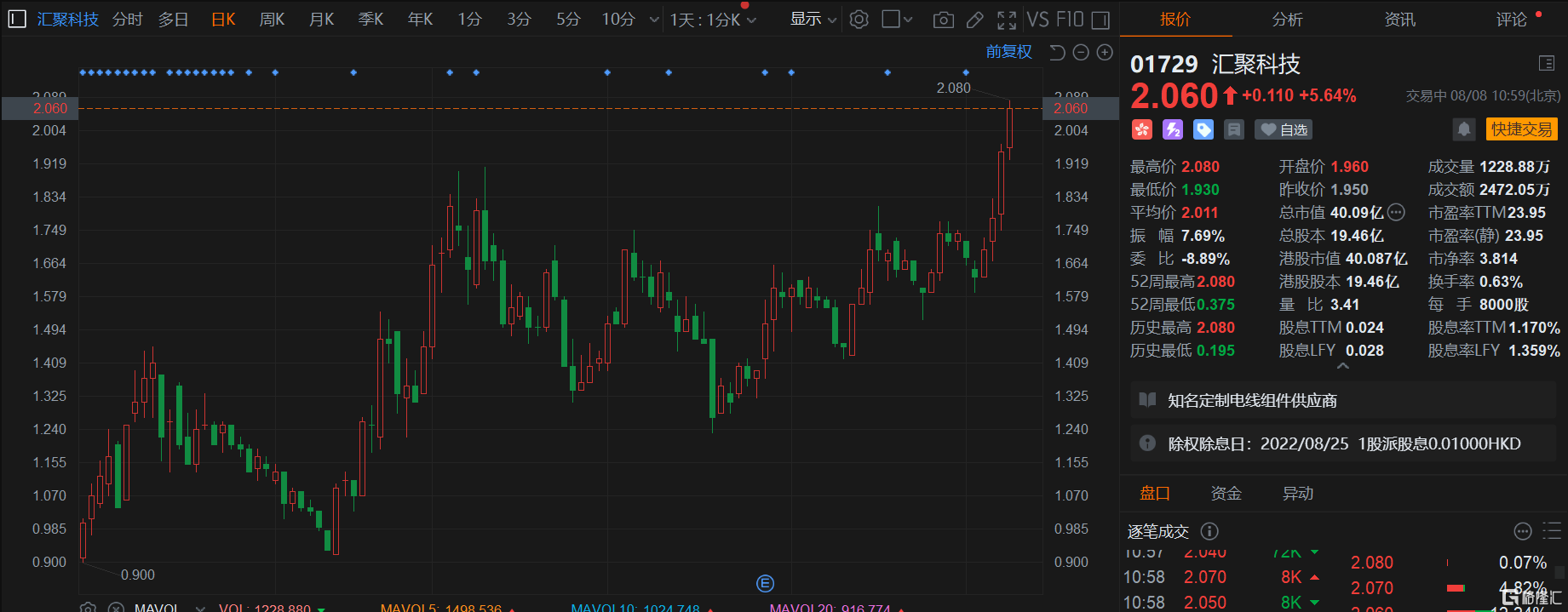This screenshot has height=612, width=1568.
Task: Toggle the left sidebar panel icon
Action: tap(16, 19)
